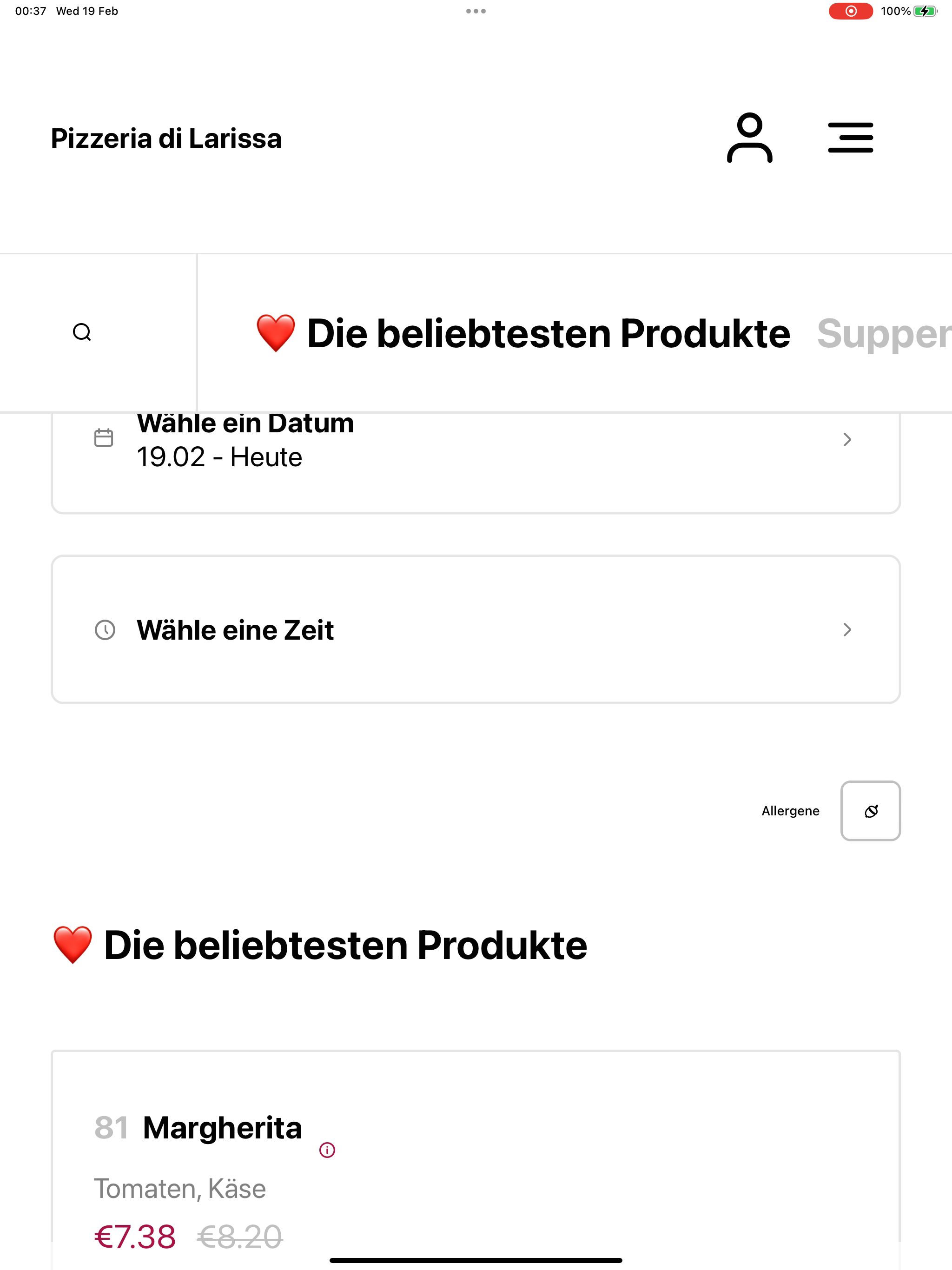Click the search magnifier icon
This screenshot has width=952, height=1270.
(x=82, y=332)
